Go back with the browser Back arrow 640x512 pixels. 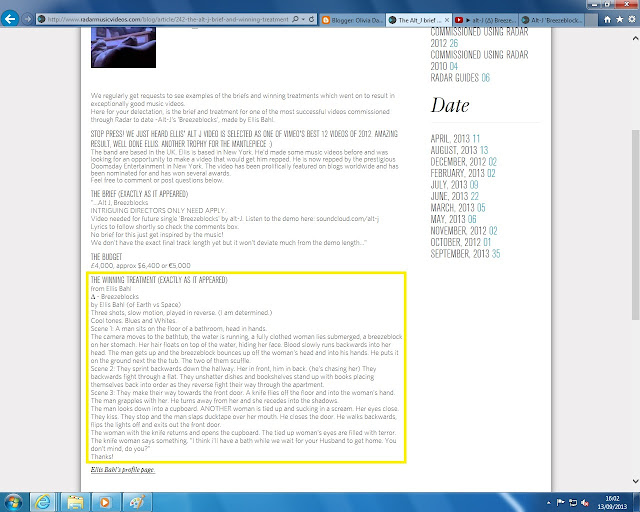pyautogui.click(x=10, y=19)
